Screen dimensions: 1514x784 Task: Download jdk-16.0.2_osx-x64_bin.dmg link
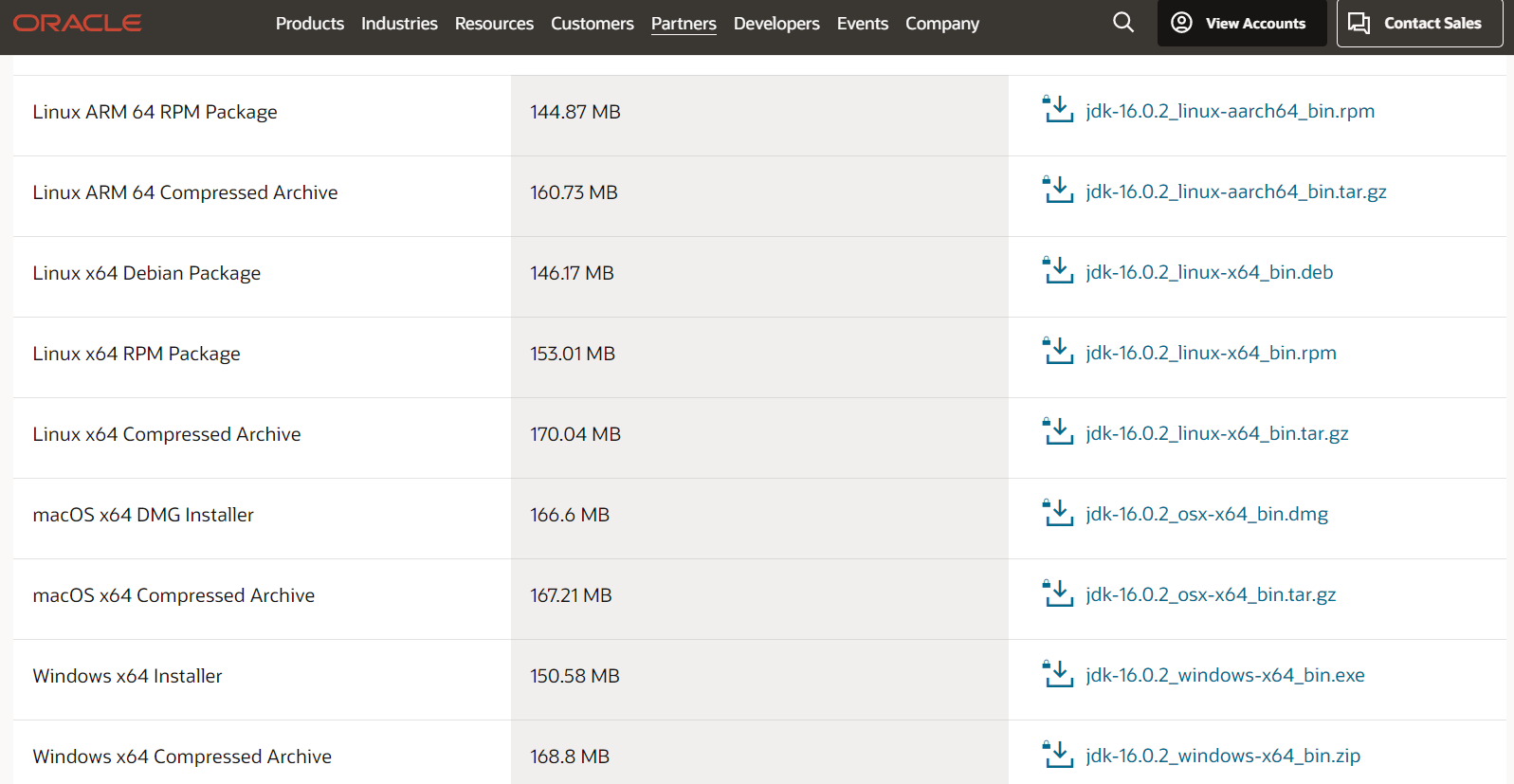click(x=1207, y=514)
